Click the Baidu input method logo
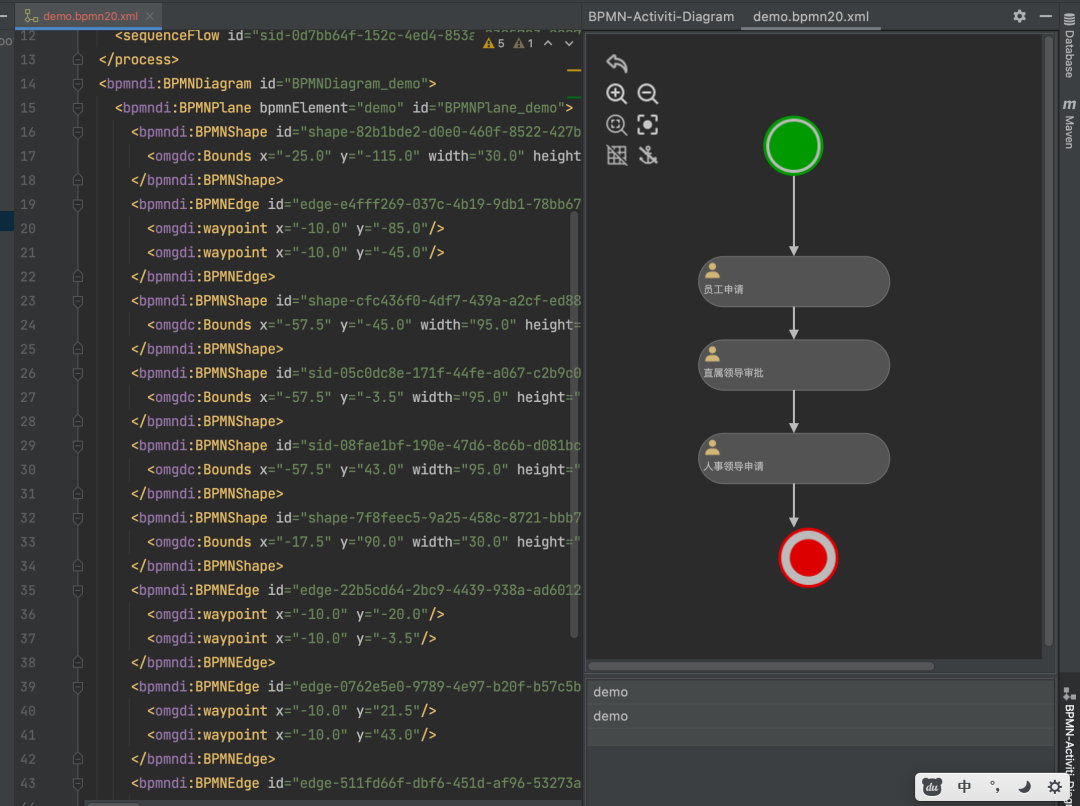Viewport: 1080px width, 806px height. 932,787
